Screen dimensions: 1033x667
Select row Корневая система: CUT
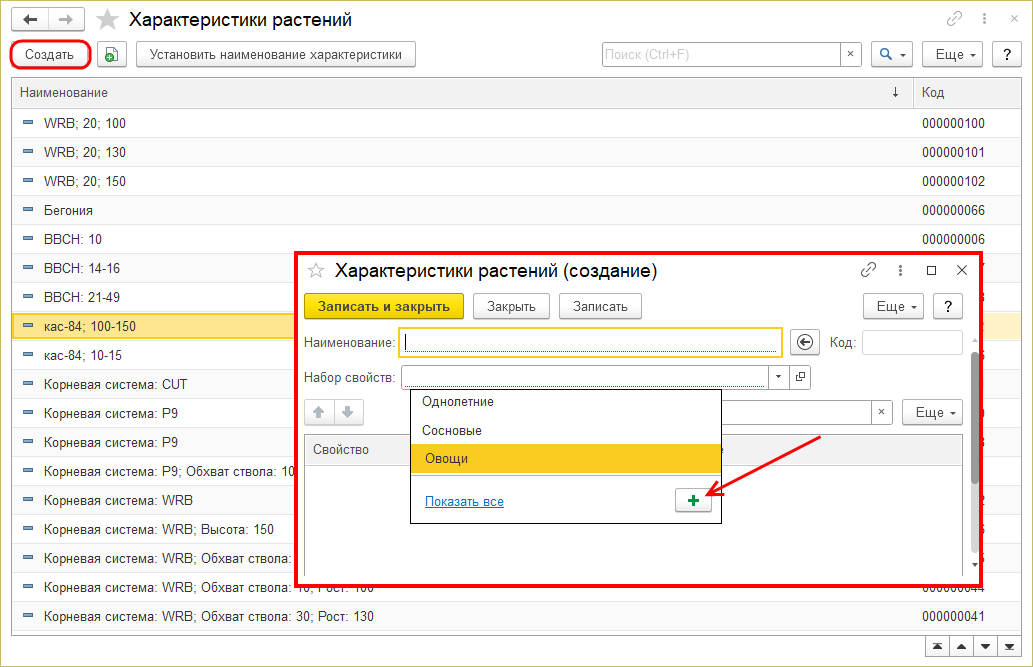pyautogui.click(x=153, y=384)
